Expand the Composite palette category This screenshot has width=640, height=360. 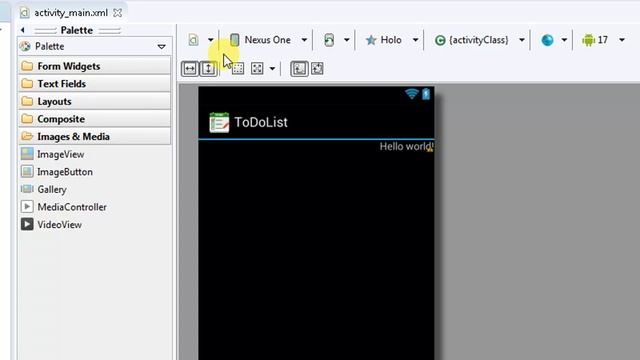(x=94, y=119)
